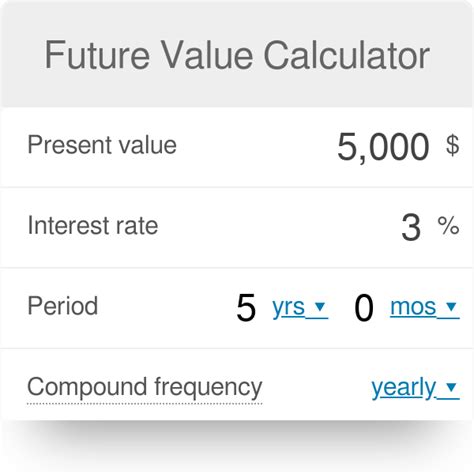Click the Interest rate value 3
Viewport: 474px width, 474px height.
point(411,227)
